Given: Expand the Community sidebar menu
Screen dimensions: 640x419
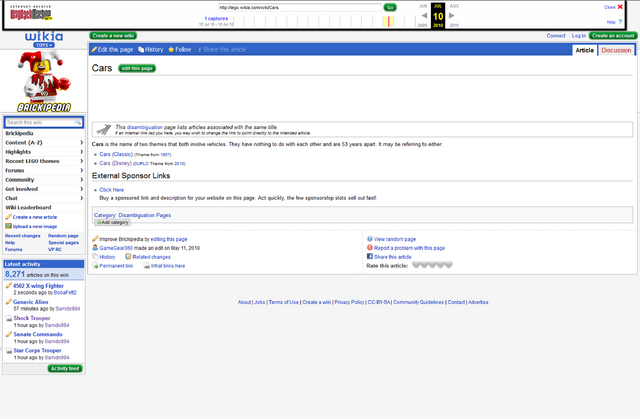Looking at the screenshot, I should pyautogui.click(x=44, y=180).
